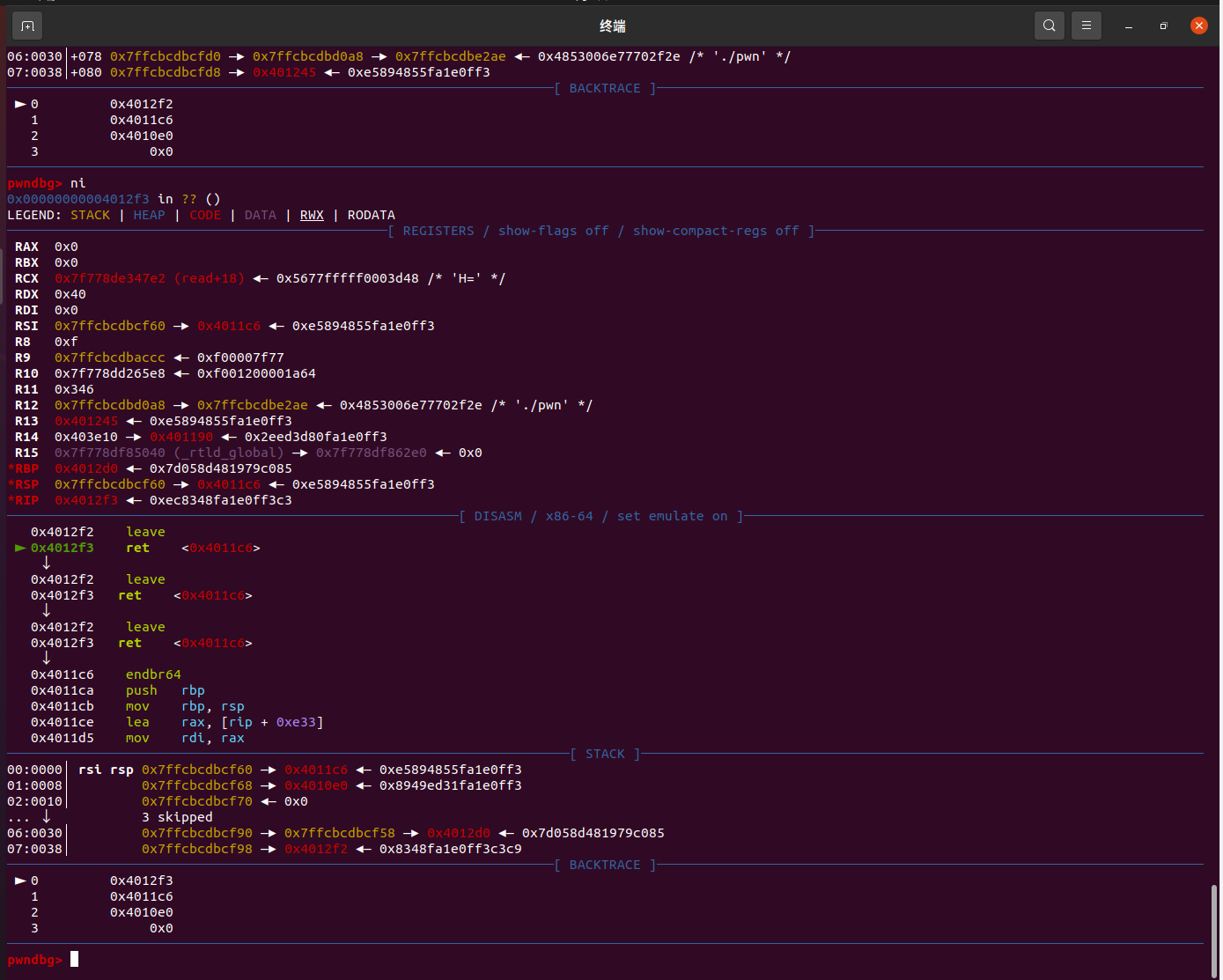Click the upper BACKTRACE section header

[605, 88]
